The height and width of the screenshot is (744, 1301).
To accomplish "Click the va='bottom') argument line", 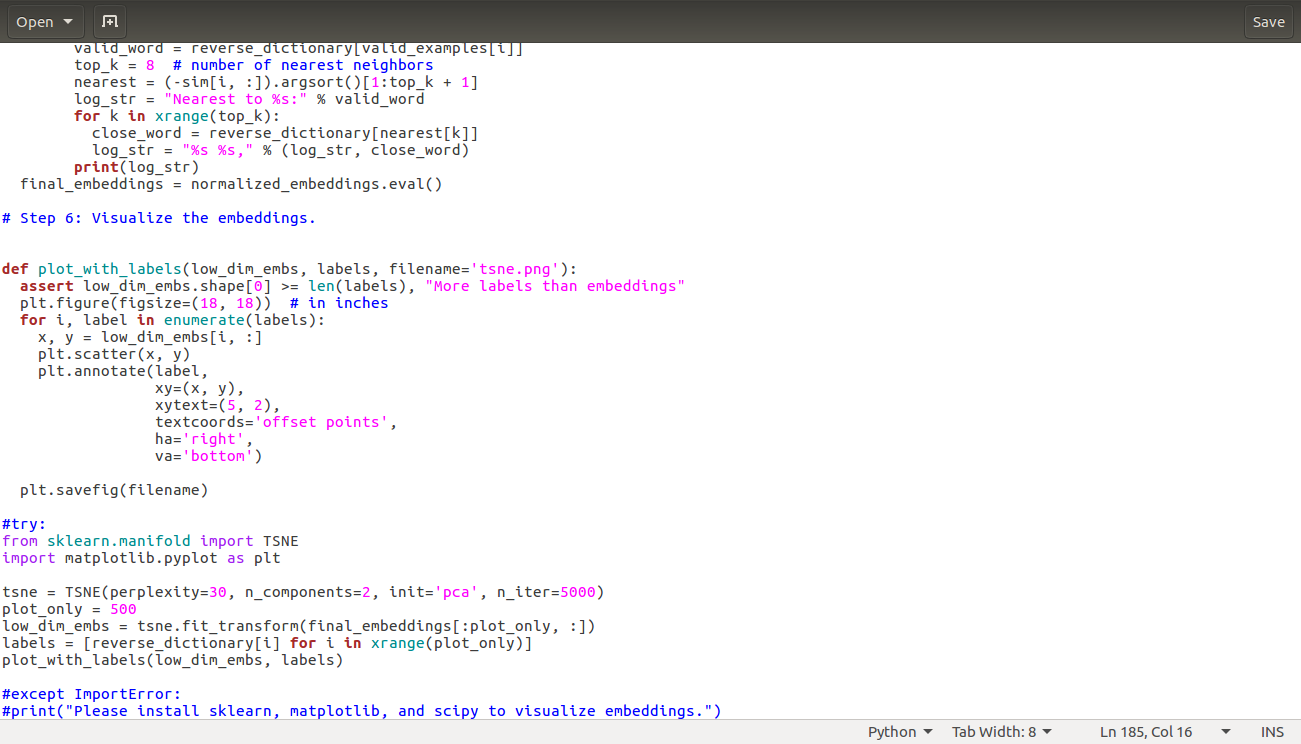I will click(x=208, y=456).
